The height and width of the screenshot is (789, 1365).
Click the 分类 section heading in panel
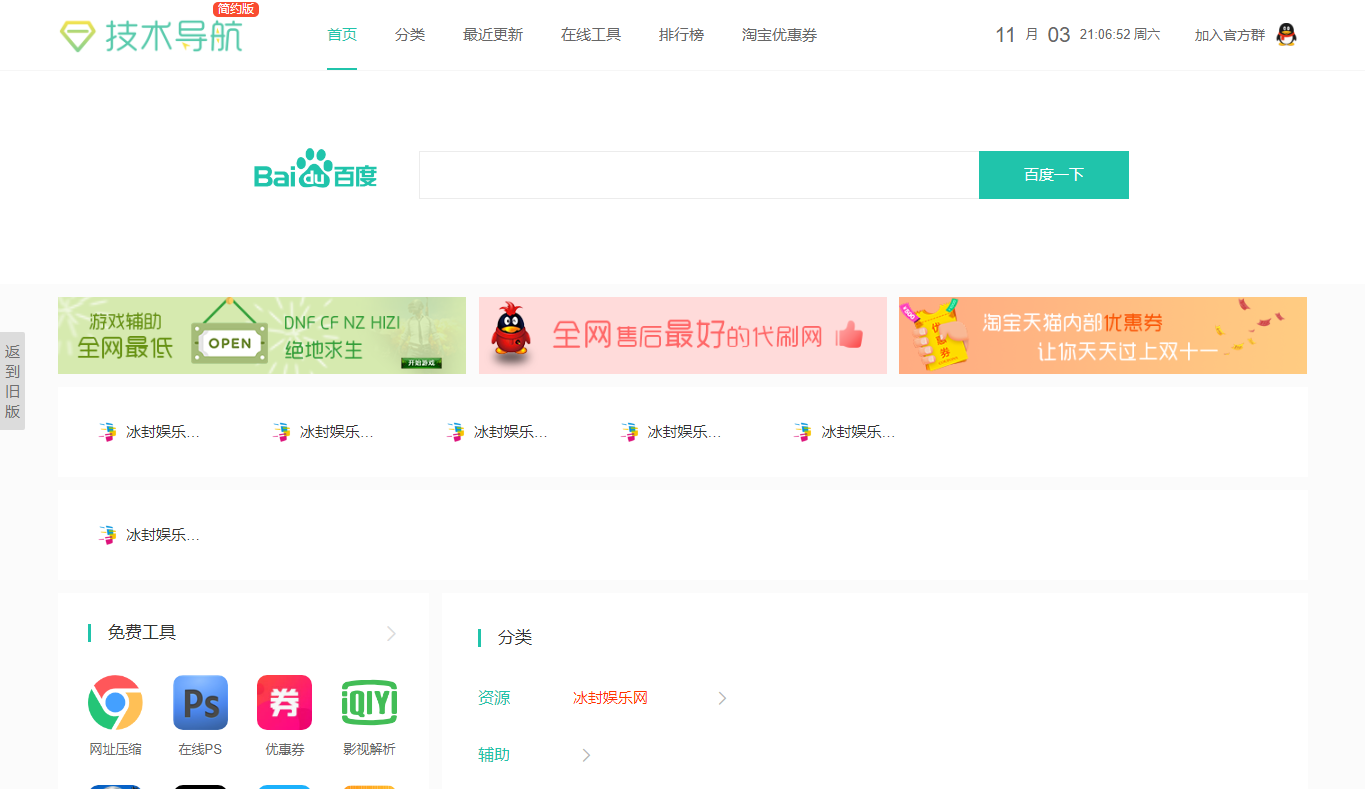pyautogui.click(x=515, y=638)
